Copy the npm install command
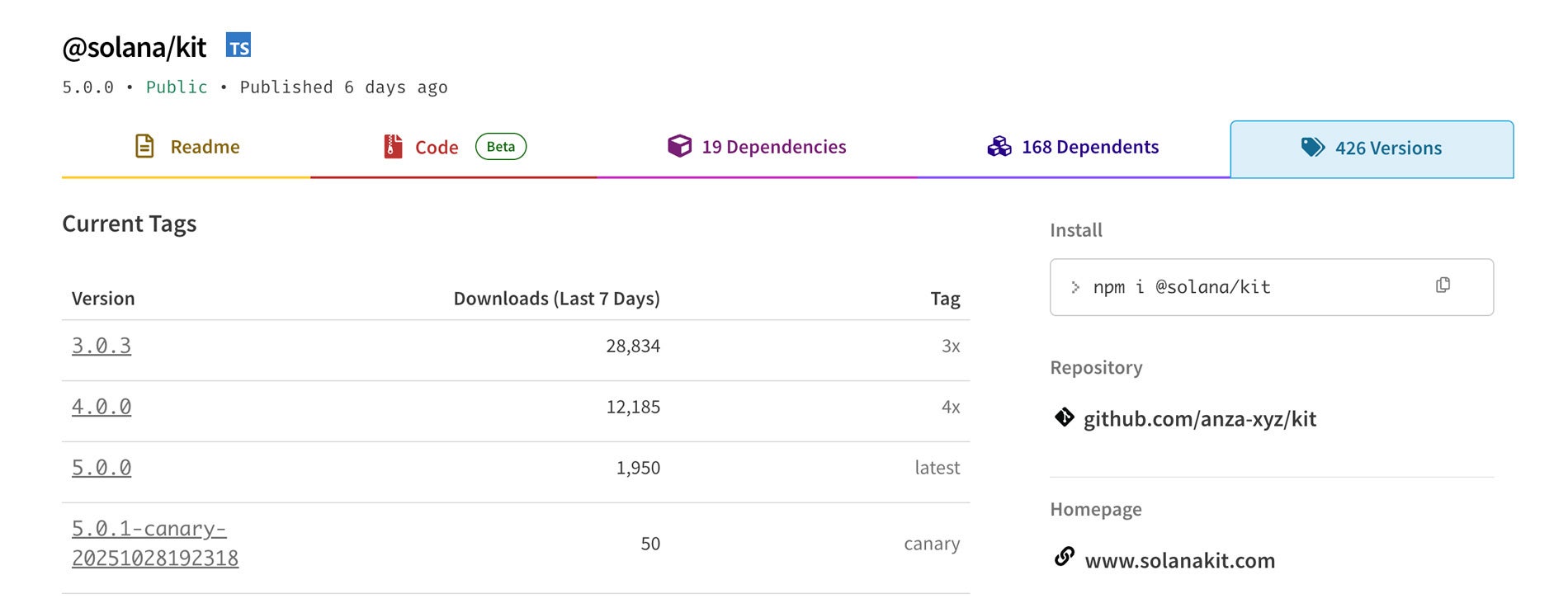 [x=1443, y=285]
